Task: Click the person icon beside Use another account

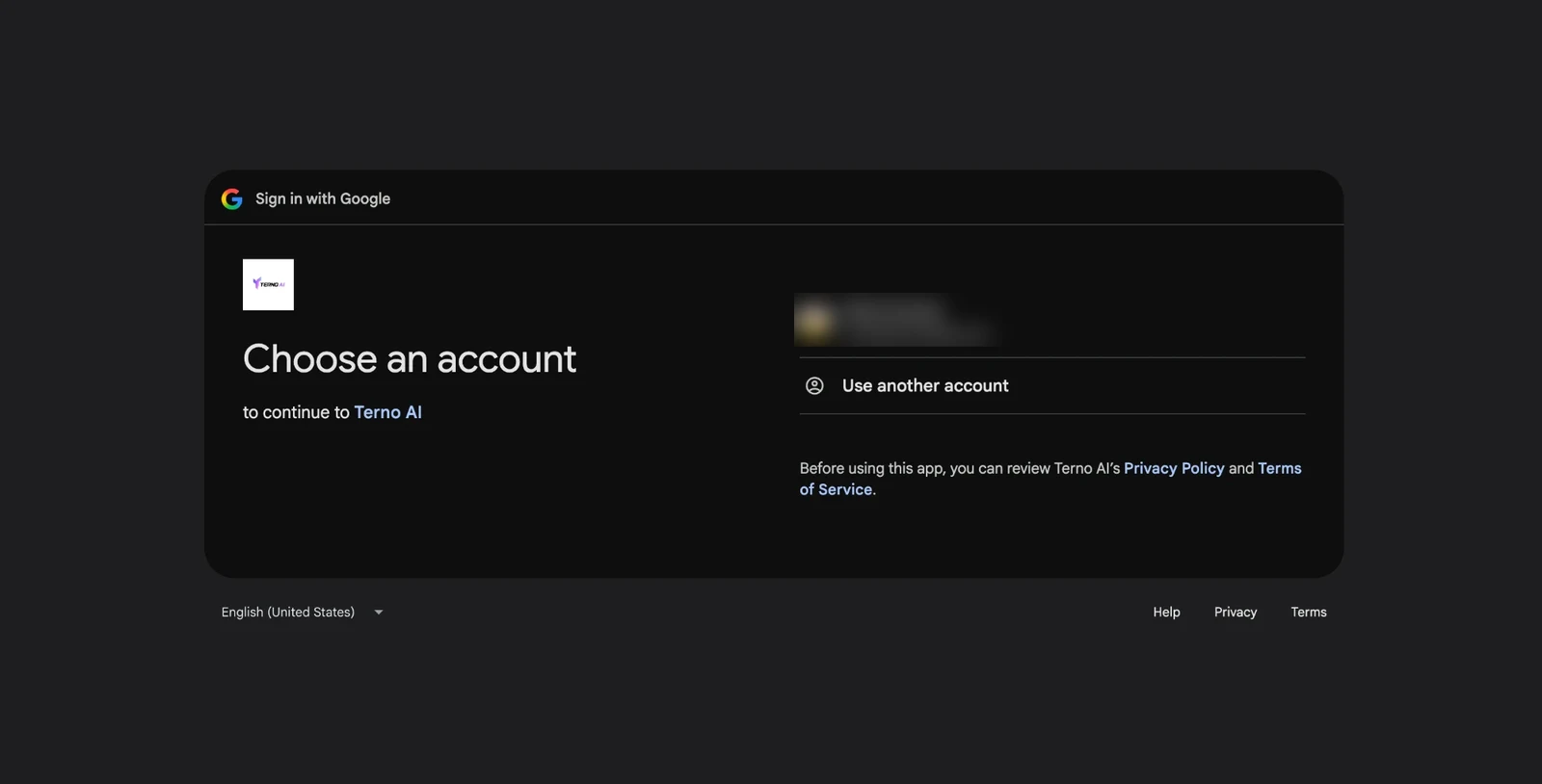Action: (814, 386)
